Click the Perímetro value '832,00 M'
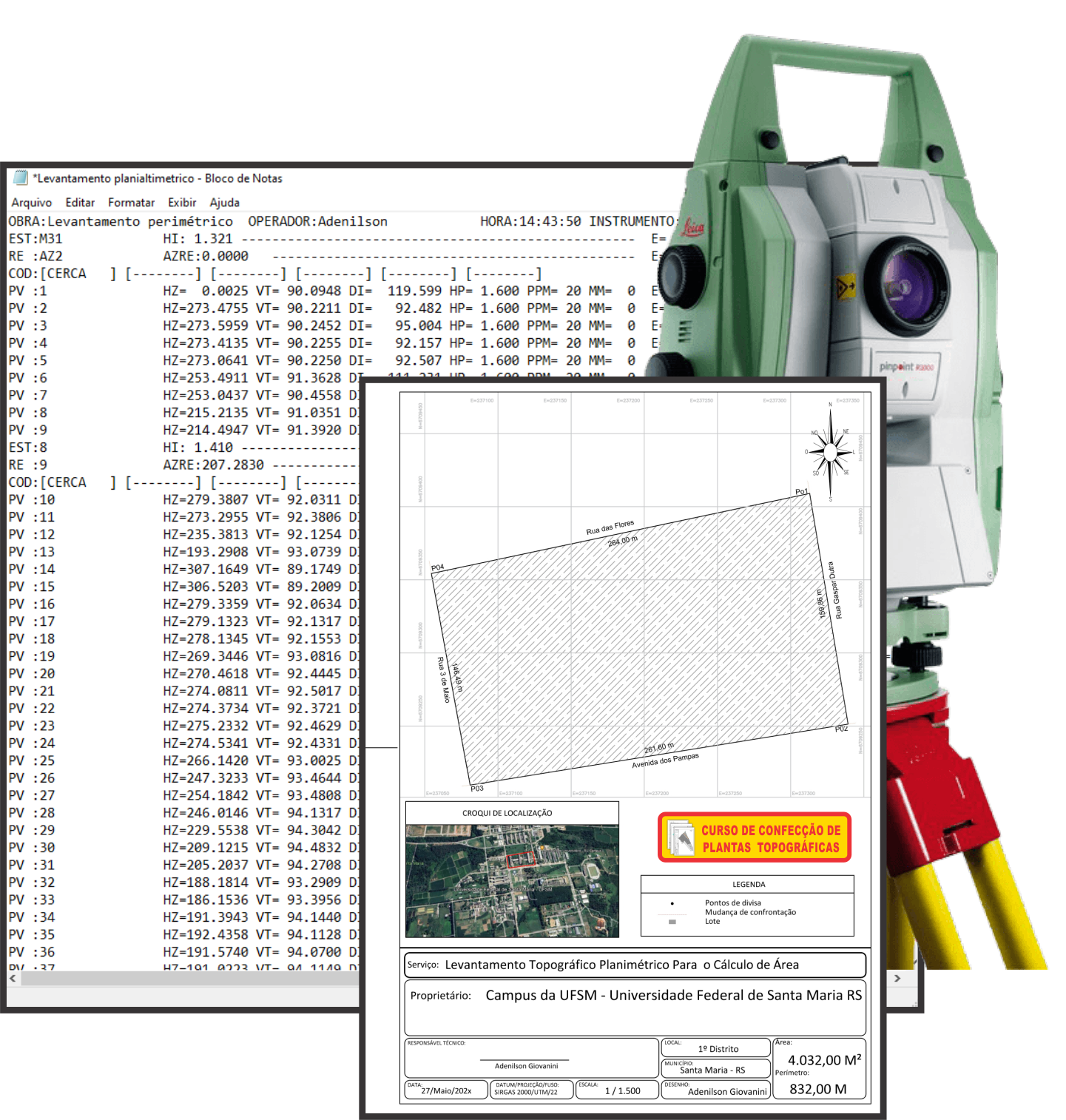The image size is (1066, 1120). tap(817, 1089)
